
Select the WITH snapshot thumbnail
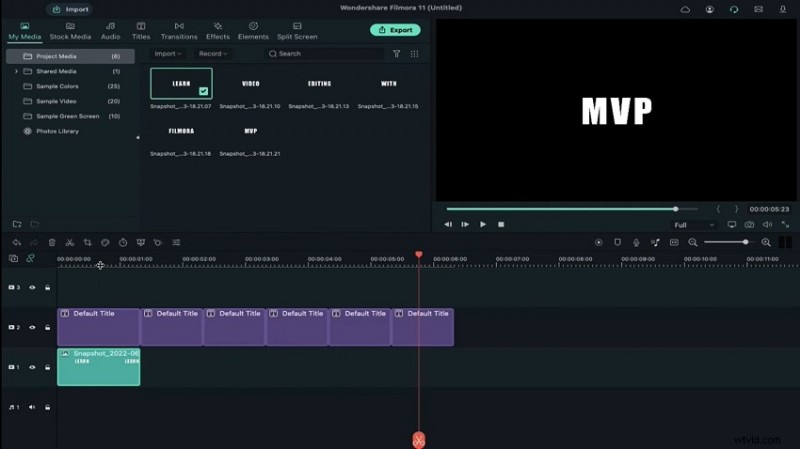(x=388, y=84)
